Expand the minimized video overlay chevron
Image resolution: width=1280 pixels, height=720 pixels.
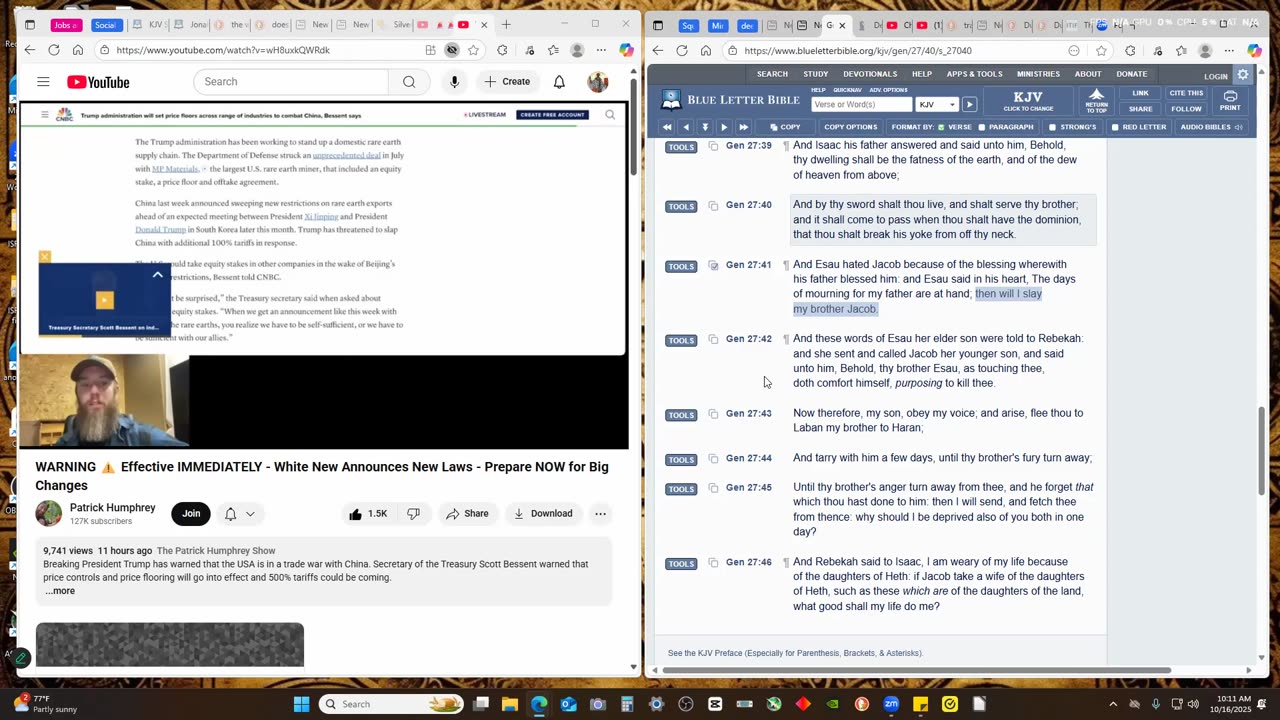click(x=157, y=275)
